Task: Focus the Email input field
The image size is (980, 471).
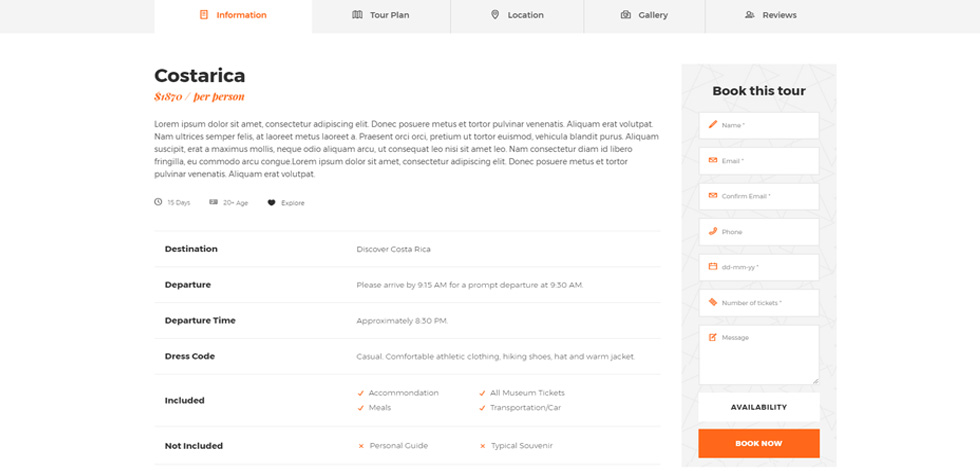Action: coord(759,161)
